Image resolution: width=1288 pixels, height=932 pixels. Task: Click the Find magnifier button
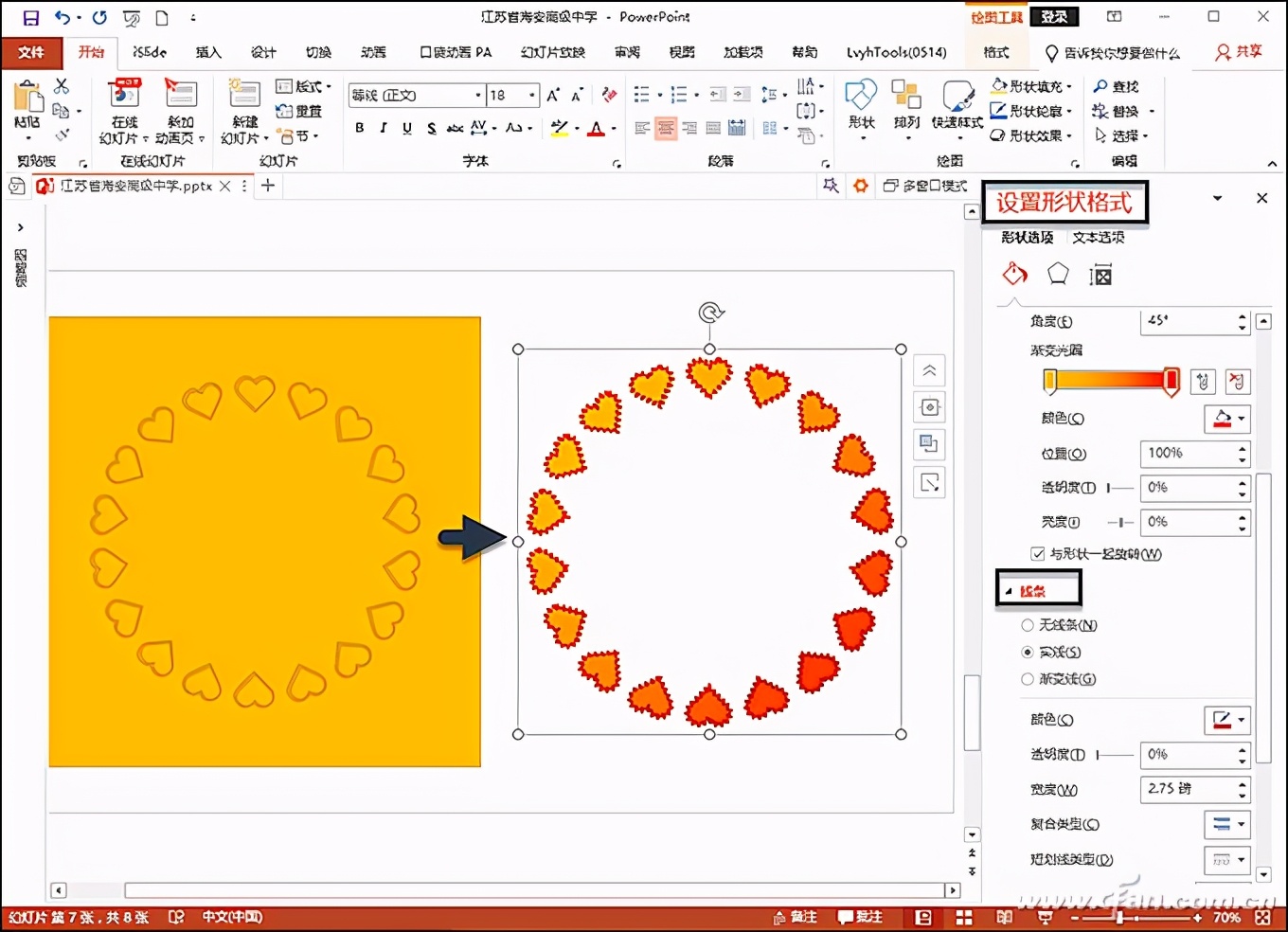coord(1116,86)
